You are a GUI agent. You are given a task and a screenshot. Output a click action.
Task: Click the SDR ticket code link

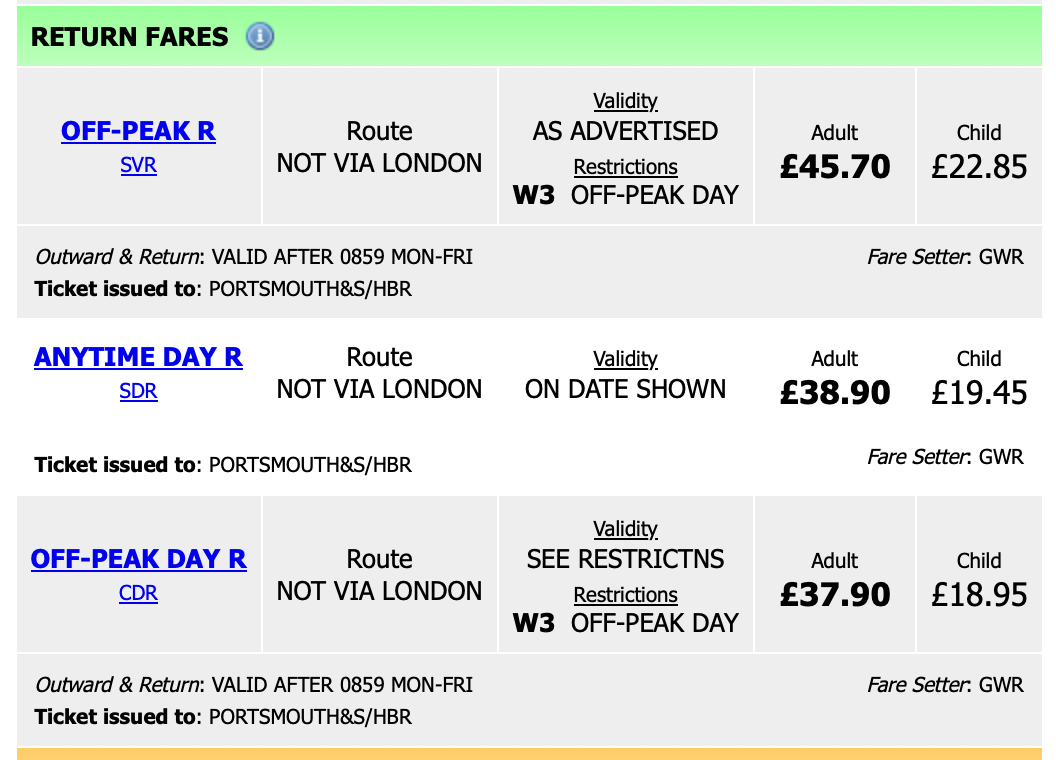point(138,391)
